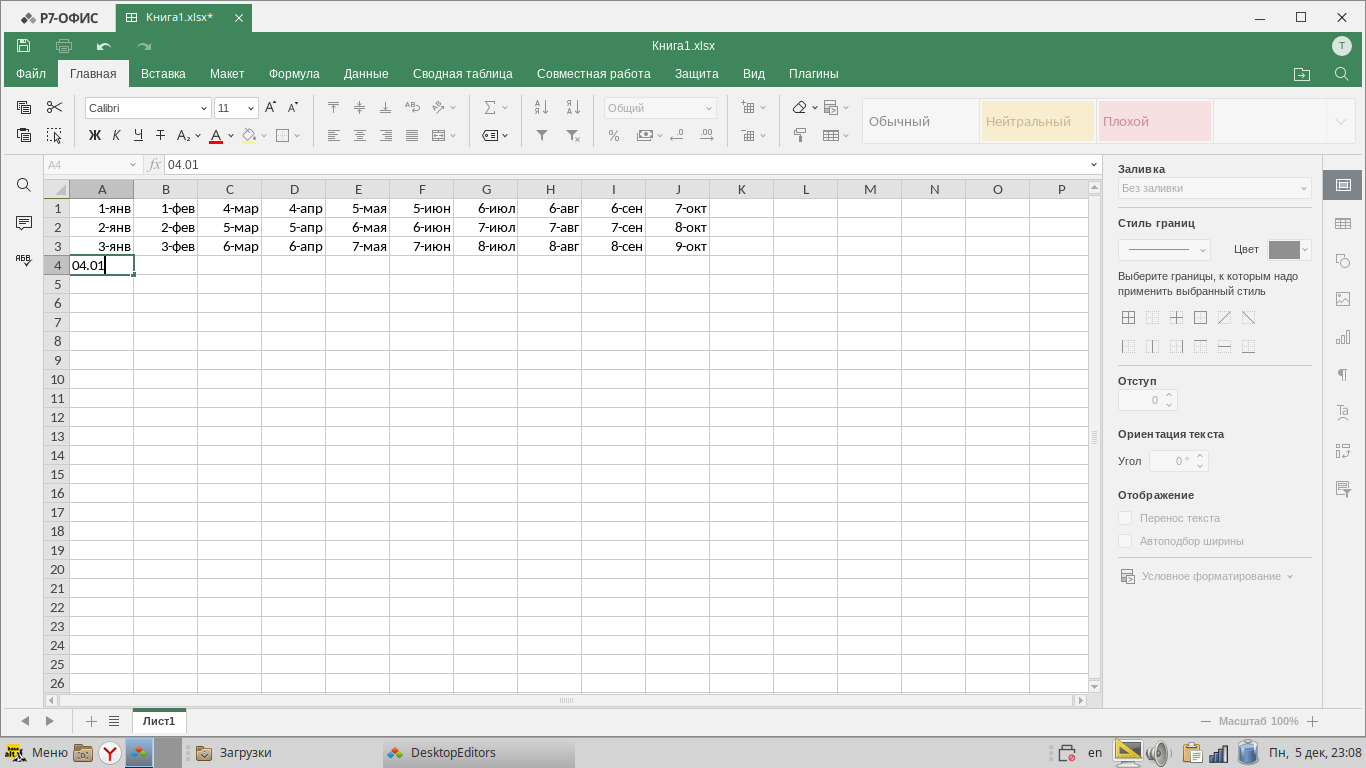Screen dimensions: 1366x768
Task: Sort descending Я to A
Action: tap(573, 107)
